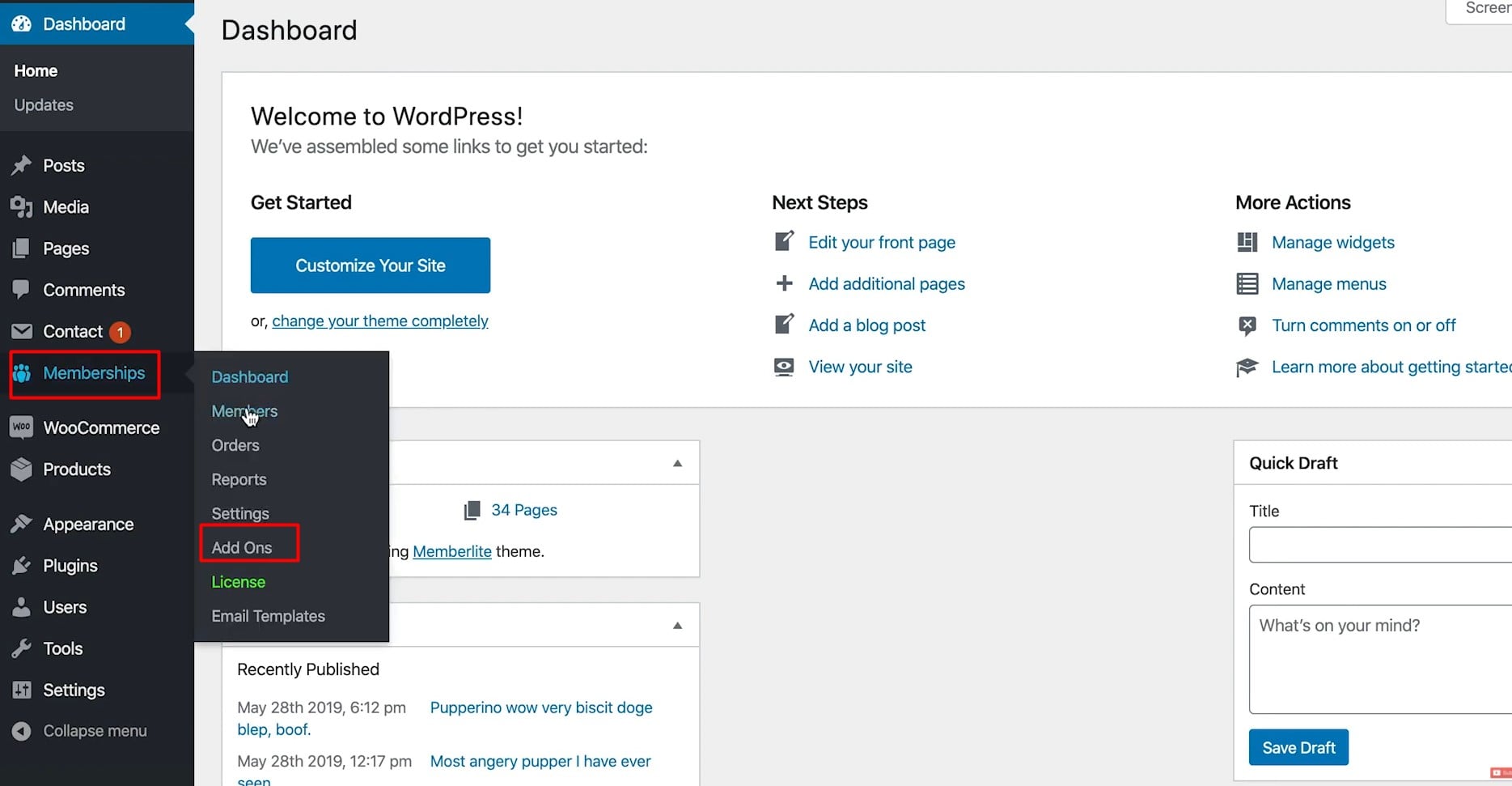Focus the What's on your mind content box
The image size is (1512, 786).
point(1380,659)
